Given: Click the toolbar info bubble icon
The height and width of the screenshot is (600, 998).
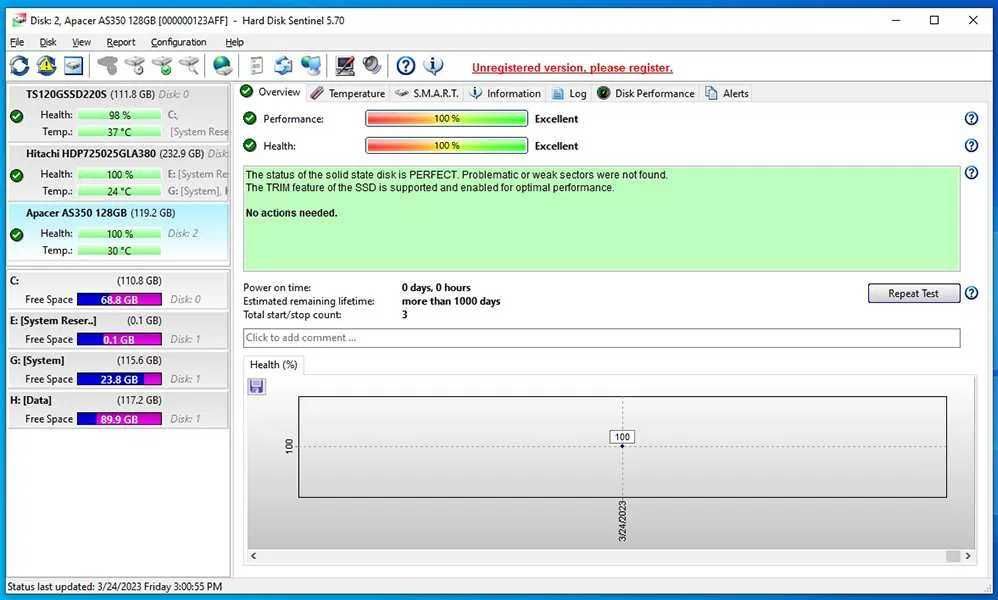Looking at the screenshot, I should click(x=433, y=66).
